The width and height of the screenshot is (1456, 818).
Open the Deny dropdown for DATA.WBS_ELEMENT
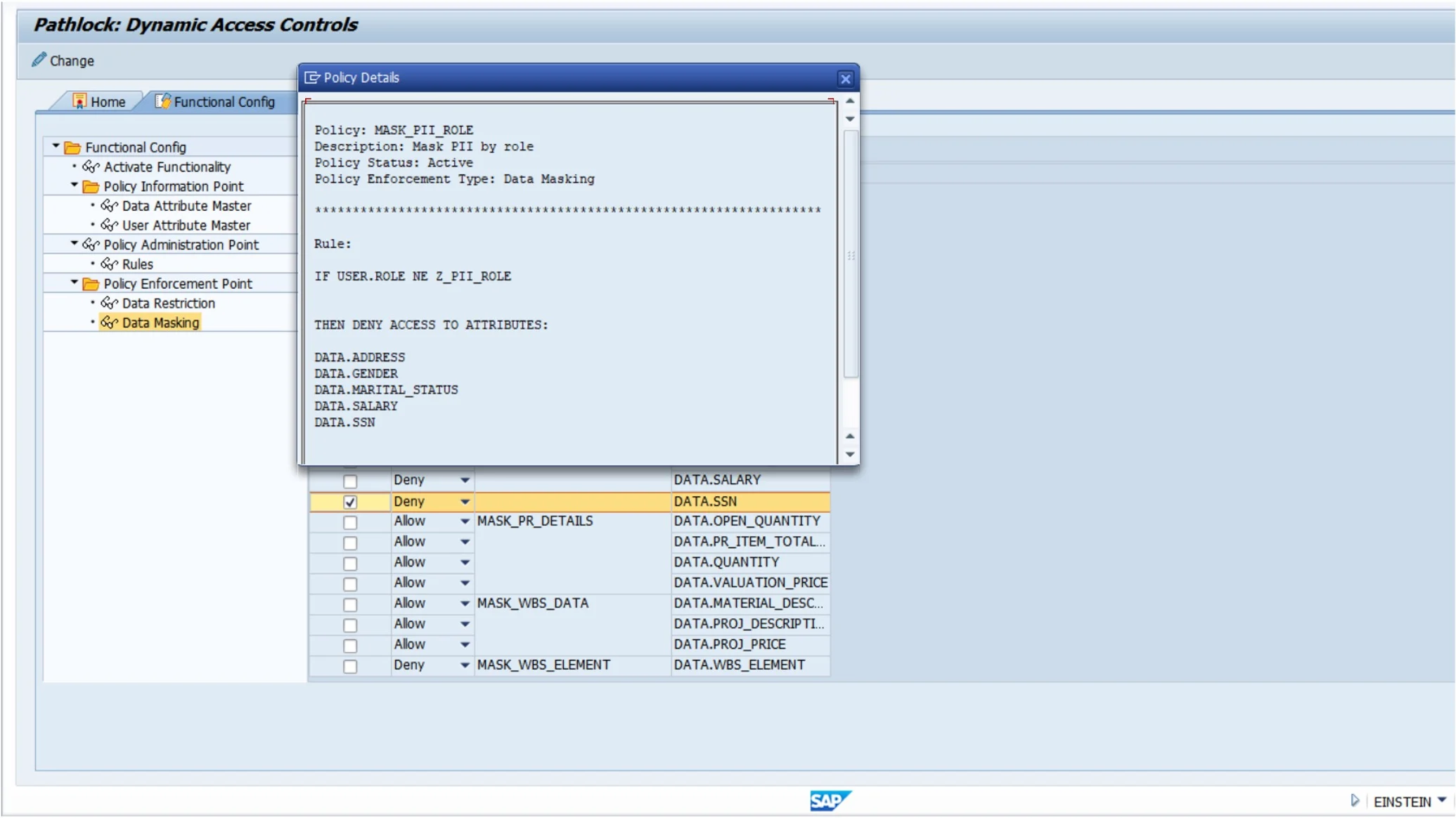[465, 665]
